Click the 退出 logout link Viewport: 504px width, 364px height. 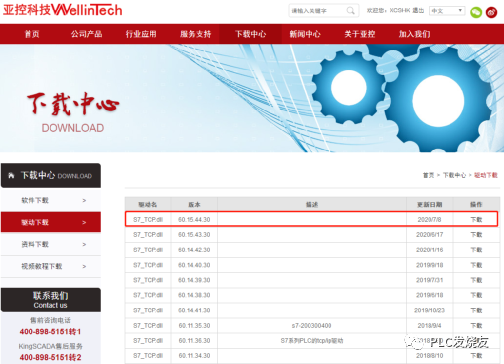(418, 10)
